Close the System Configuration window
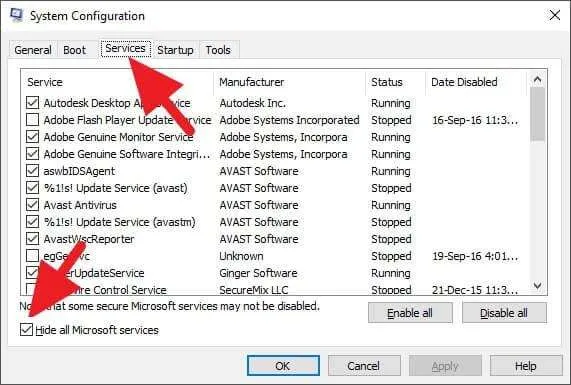Screen dimensions: 571x385 pos(555,15)
